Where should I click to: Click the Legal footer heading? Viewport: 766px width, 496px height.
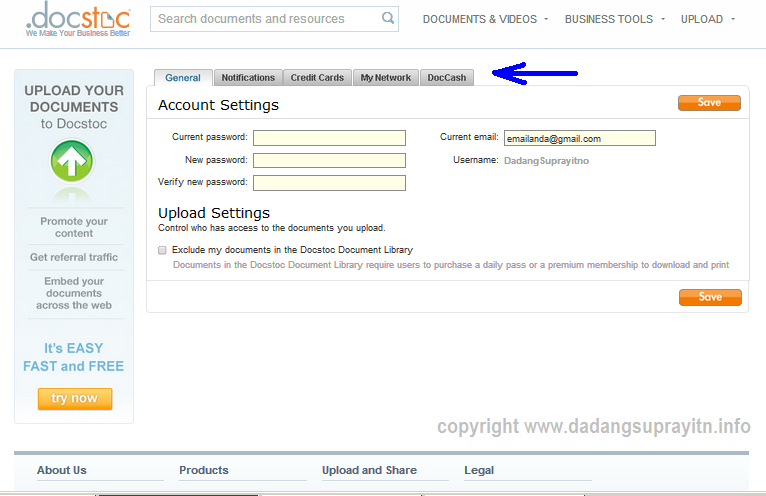[x=479, y=470]
